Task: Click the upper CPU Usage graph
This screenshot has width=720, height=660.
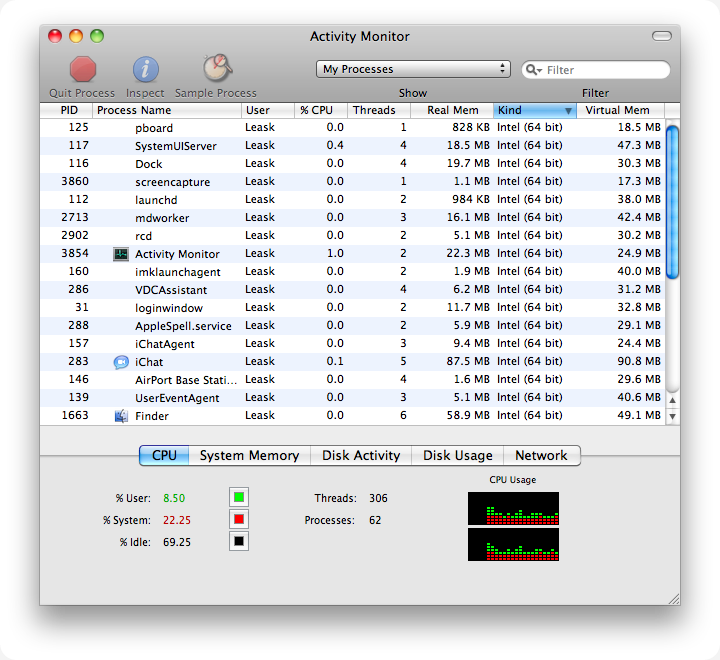Action: [x=513, y=508]
